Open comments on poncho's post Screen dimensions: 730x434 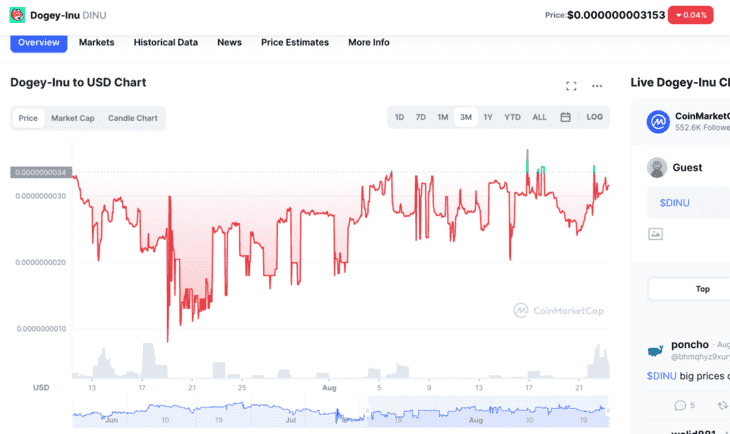pos(680,405)
